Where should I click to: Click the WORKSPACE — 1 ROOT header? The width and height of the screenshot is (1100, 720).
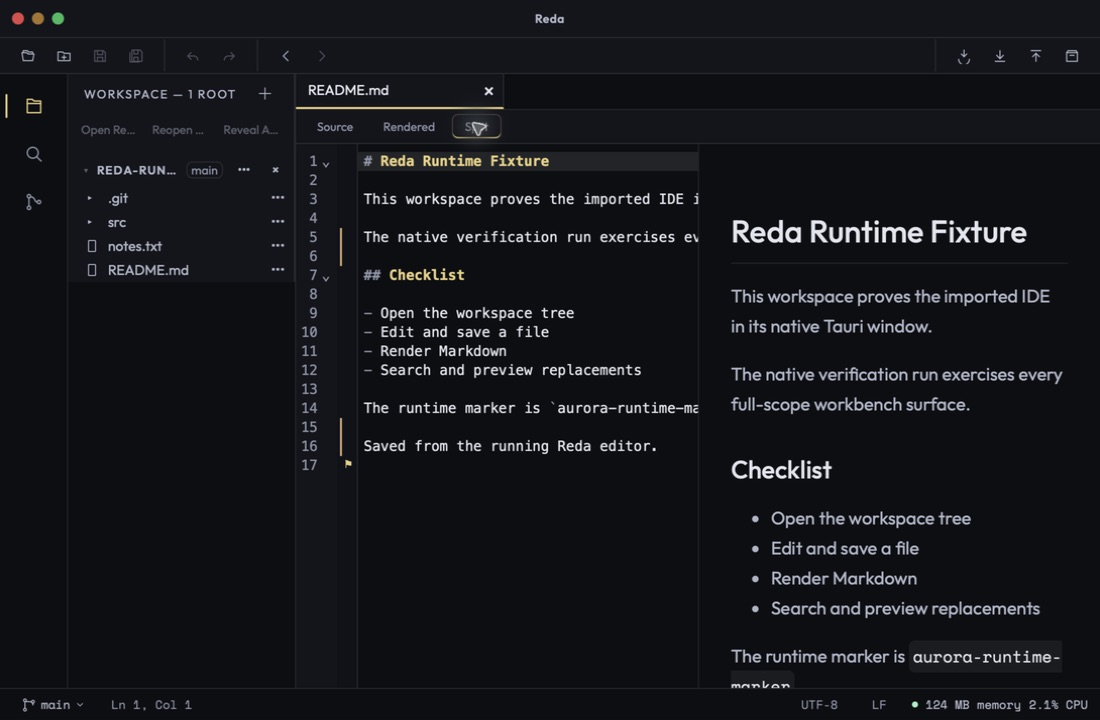coord(160,94)
